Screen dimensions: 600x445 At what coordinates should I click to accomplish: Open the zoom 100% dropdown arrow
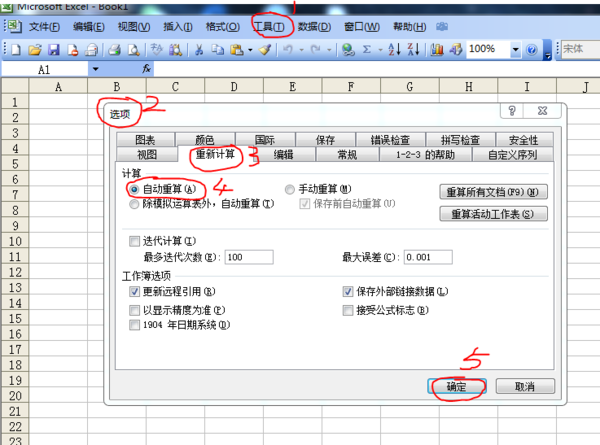click(516, 49)
